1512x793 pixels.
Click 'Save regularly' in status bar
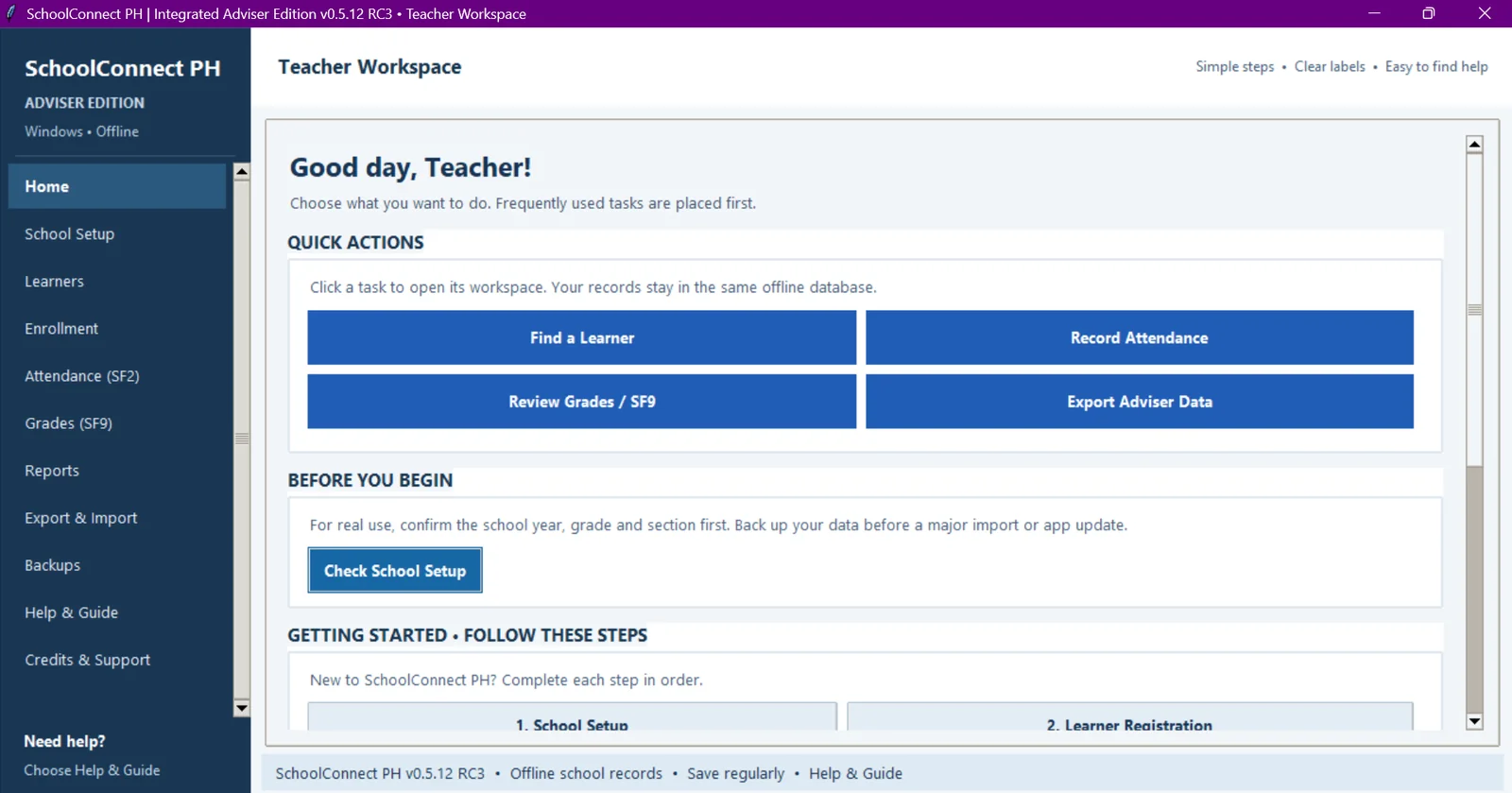(x=735, y=773)
